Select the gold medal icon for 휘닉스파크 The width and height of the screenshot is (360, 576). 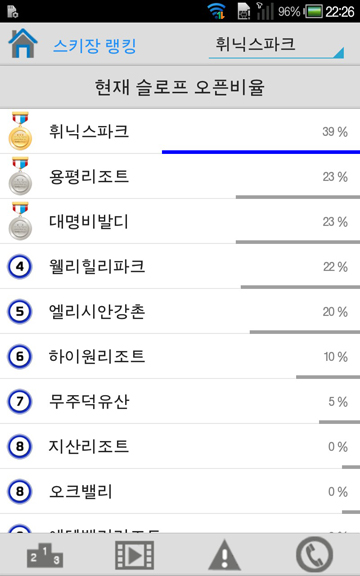tap(20, 131)
